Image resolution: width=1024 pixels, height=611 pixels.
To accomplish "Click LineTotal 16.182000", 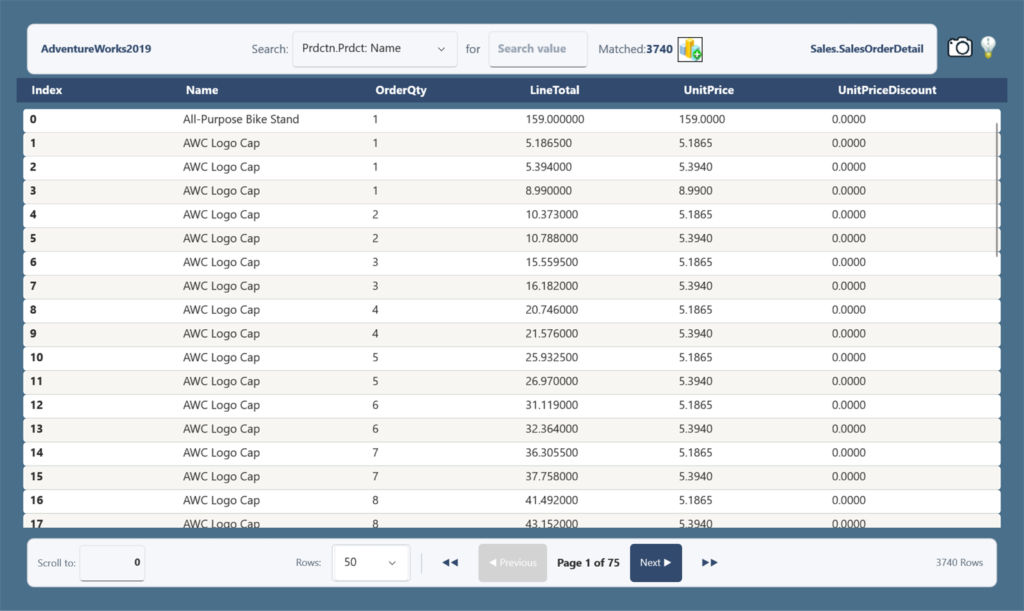I will (x=552, y=286).
